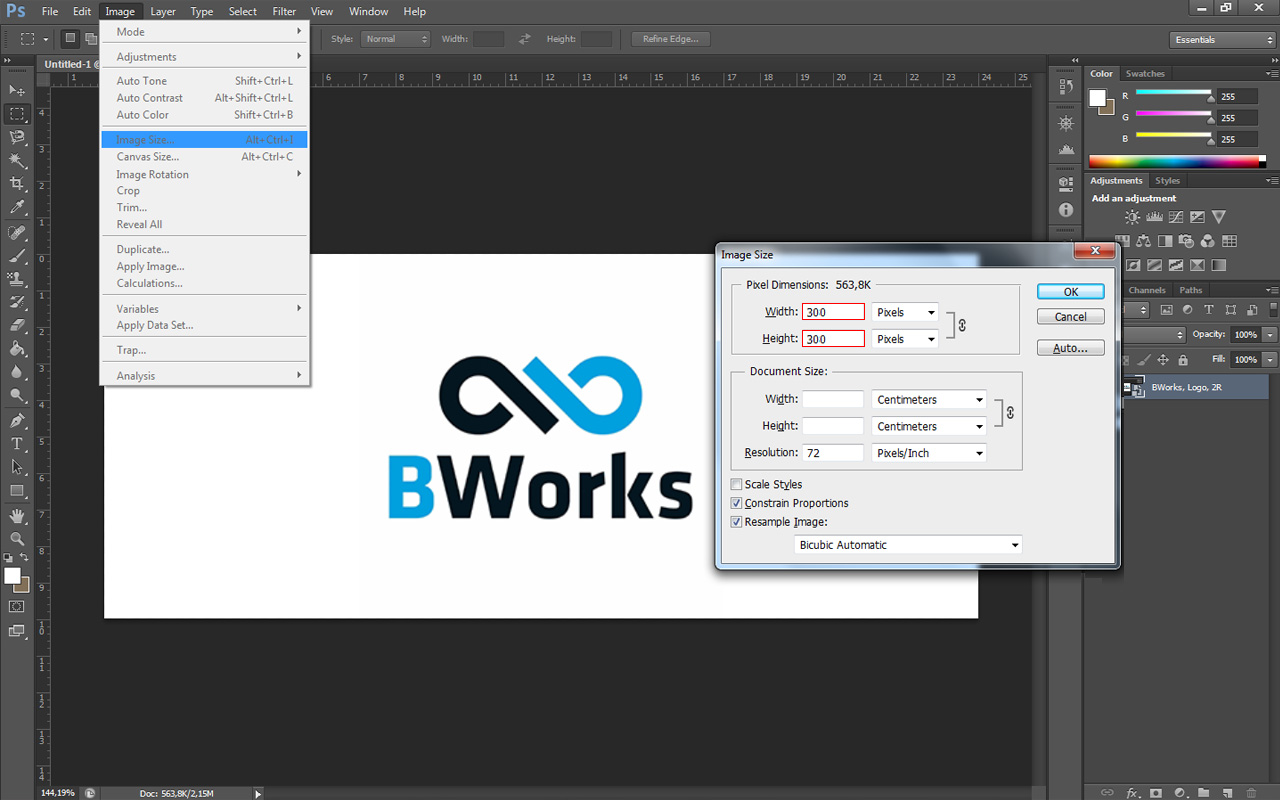The width and height of the screenshot is (1280, 800).
Task: Add an Exposure adjustment
Action: [1197, 217]
